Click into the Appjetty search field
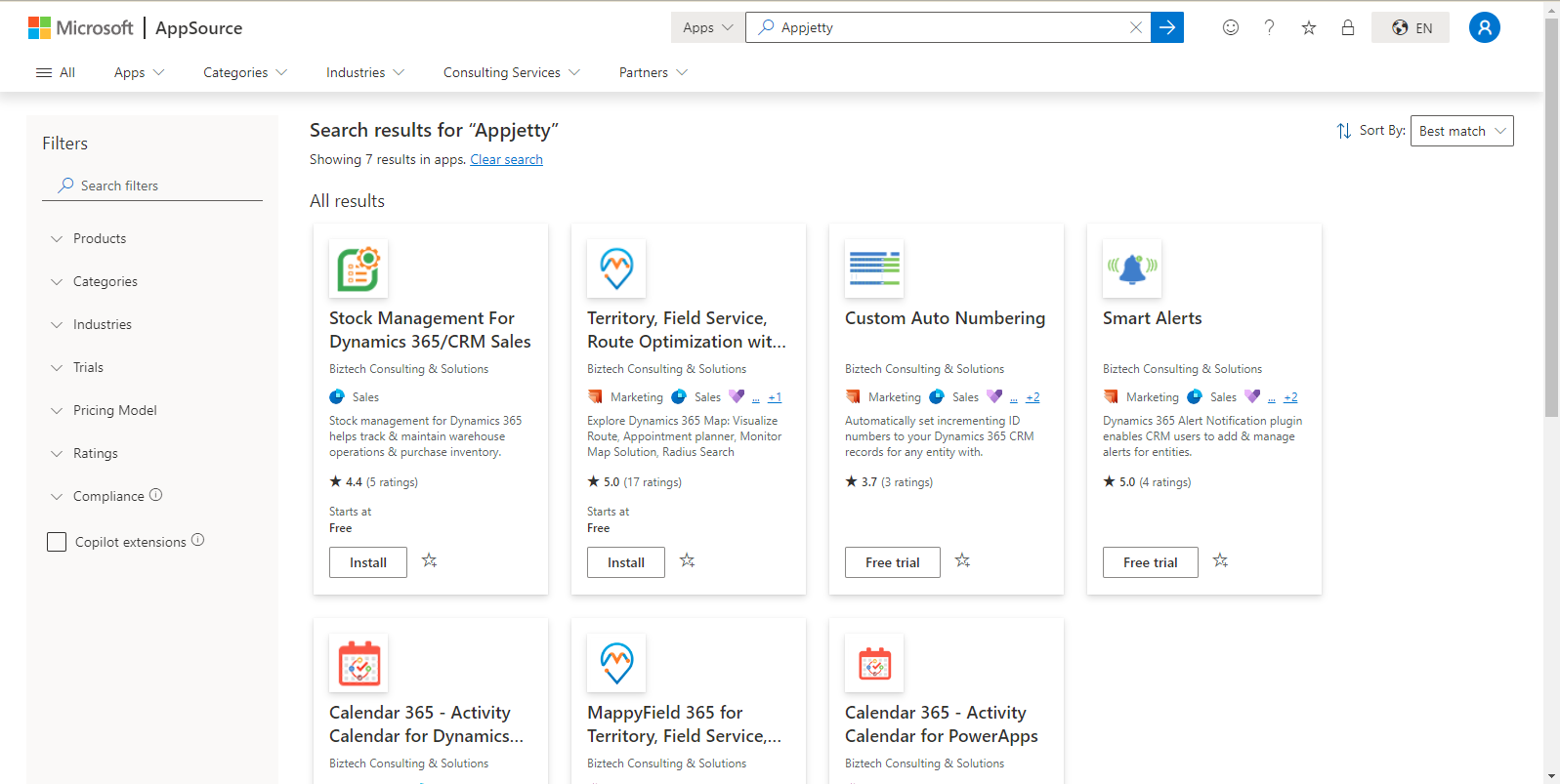The image size is (1560, 784). (948, 27)
